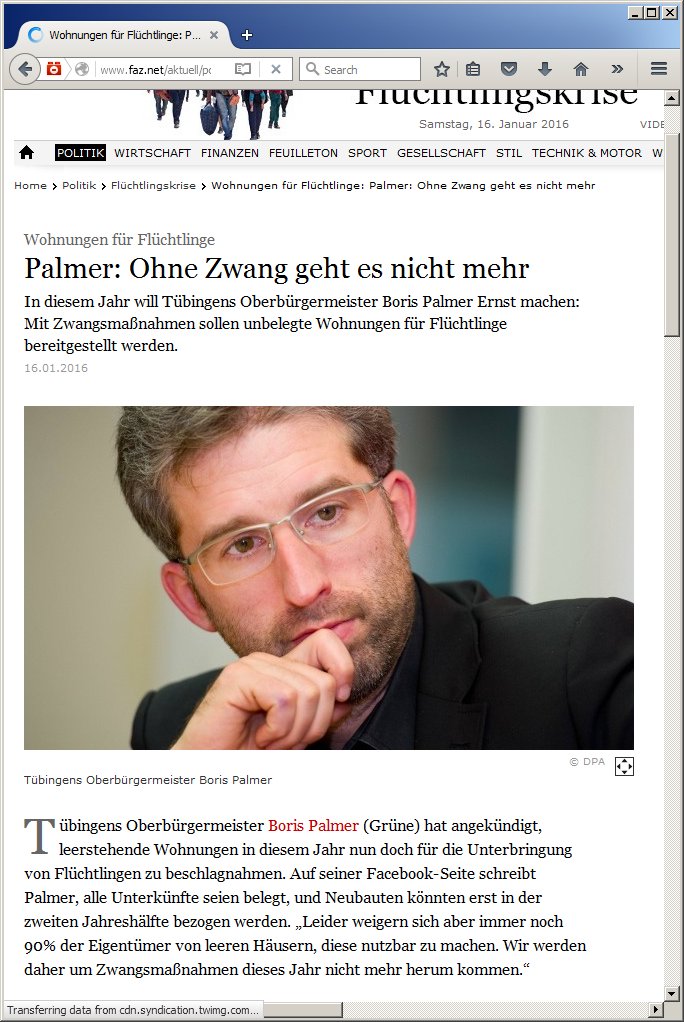The image size is (684, 1022).
Task: Enlarge the article photo with expand icon
Action: (624, 766)
